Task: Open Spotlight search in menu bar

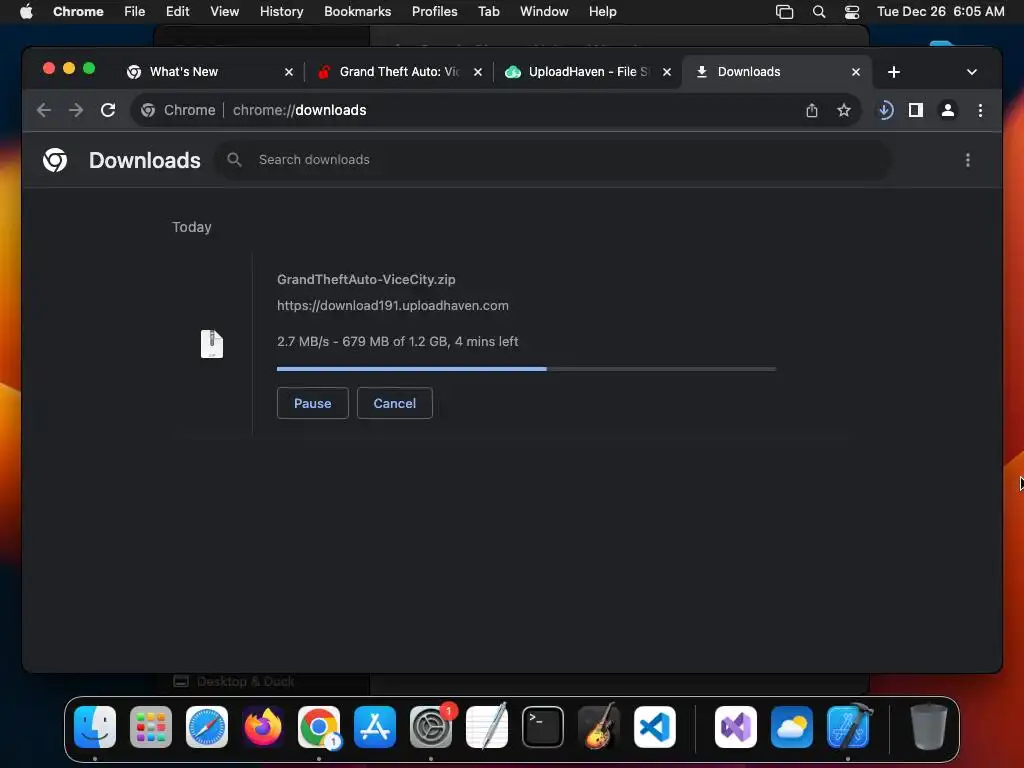Action: [x=818, y=12]
